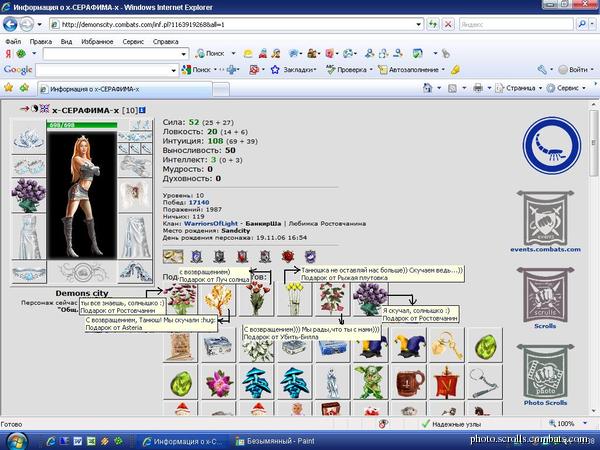
Task: Click the Windows Start orb
Action: [x=16, y=441]
